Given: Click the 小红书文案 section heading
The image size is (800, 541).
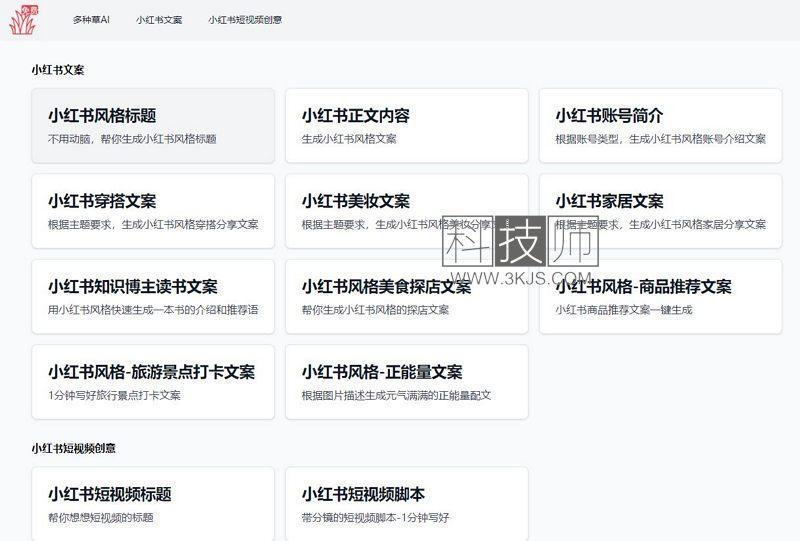Looking at the screenshot, I should [58, 70].
